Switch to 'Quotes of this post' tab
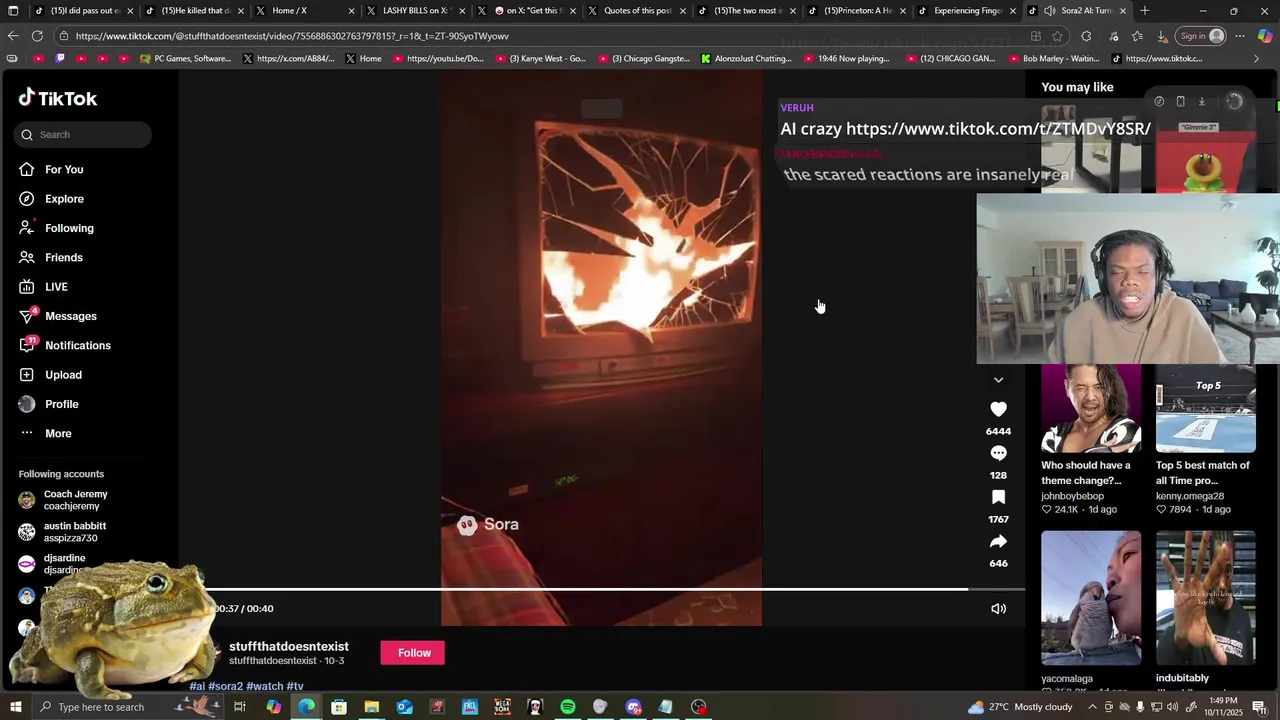 click(x=634, y=11)
